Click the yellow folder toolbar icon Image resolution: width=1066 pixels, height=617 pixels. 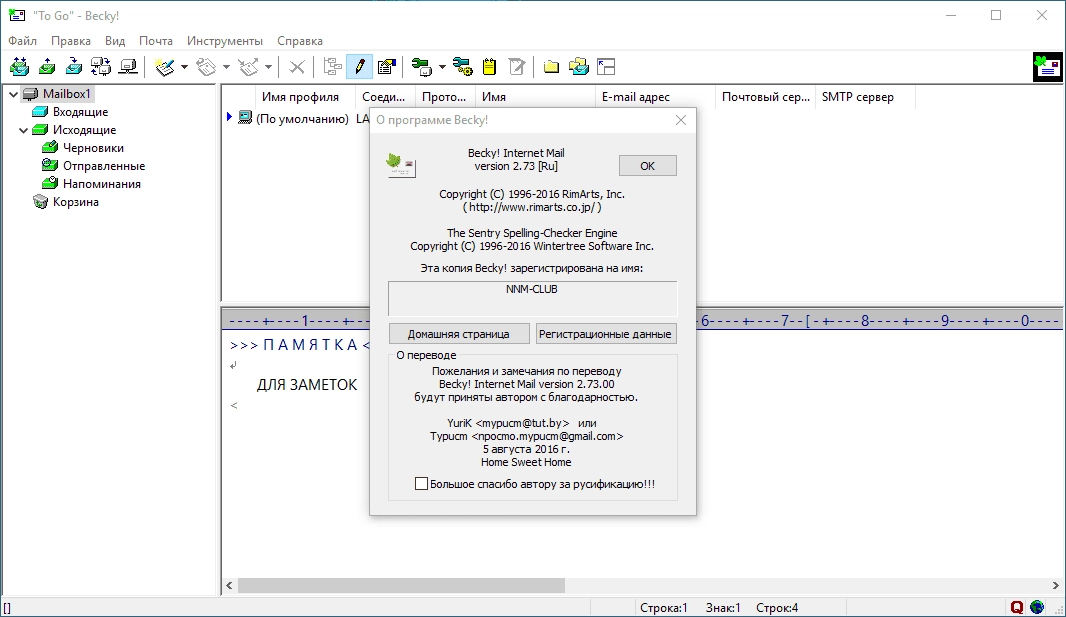point(551,67)
